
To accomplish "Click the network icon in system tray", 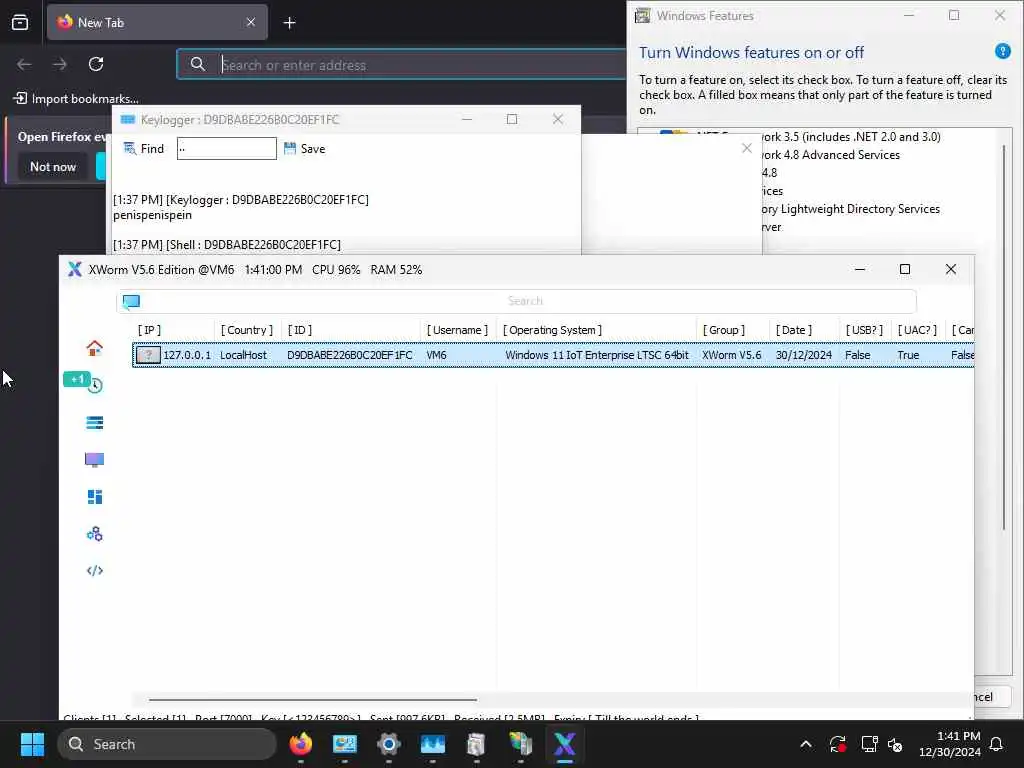I will point(869,744).
